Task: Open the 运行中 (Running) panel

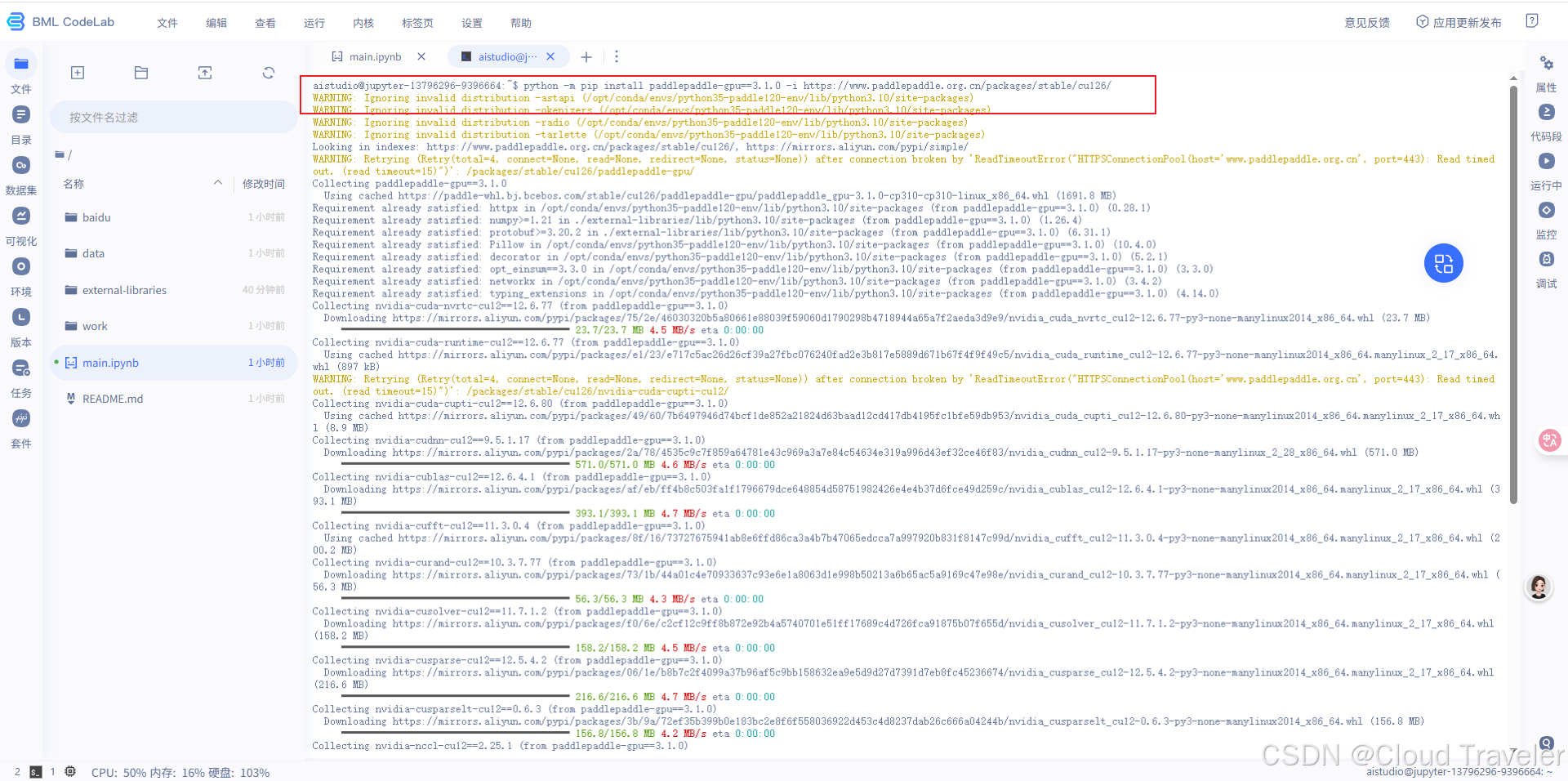Action: click(1546, 161)
